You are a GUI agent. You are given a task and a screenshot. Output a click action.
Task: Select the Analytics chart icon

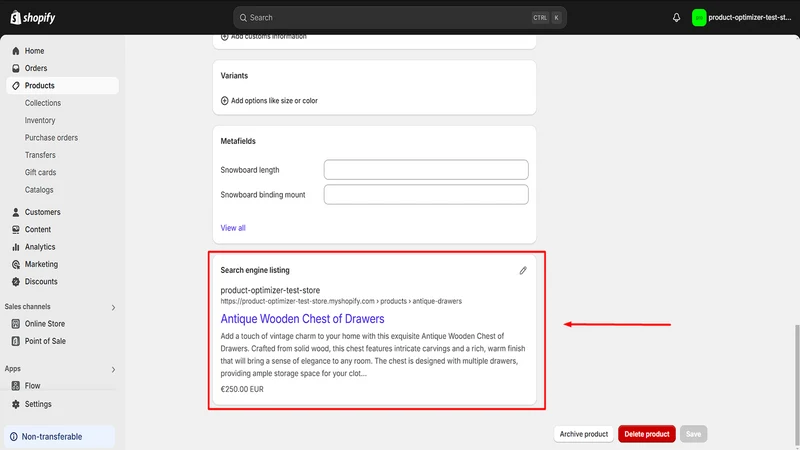tap(16, 247)
